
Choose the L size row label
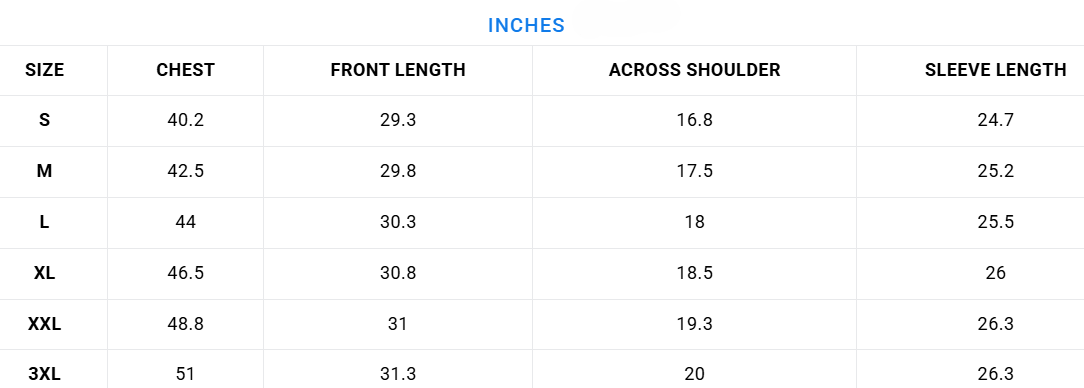pos(44,222)
